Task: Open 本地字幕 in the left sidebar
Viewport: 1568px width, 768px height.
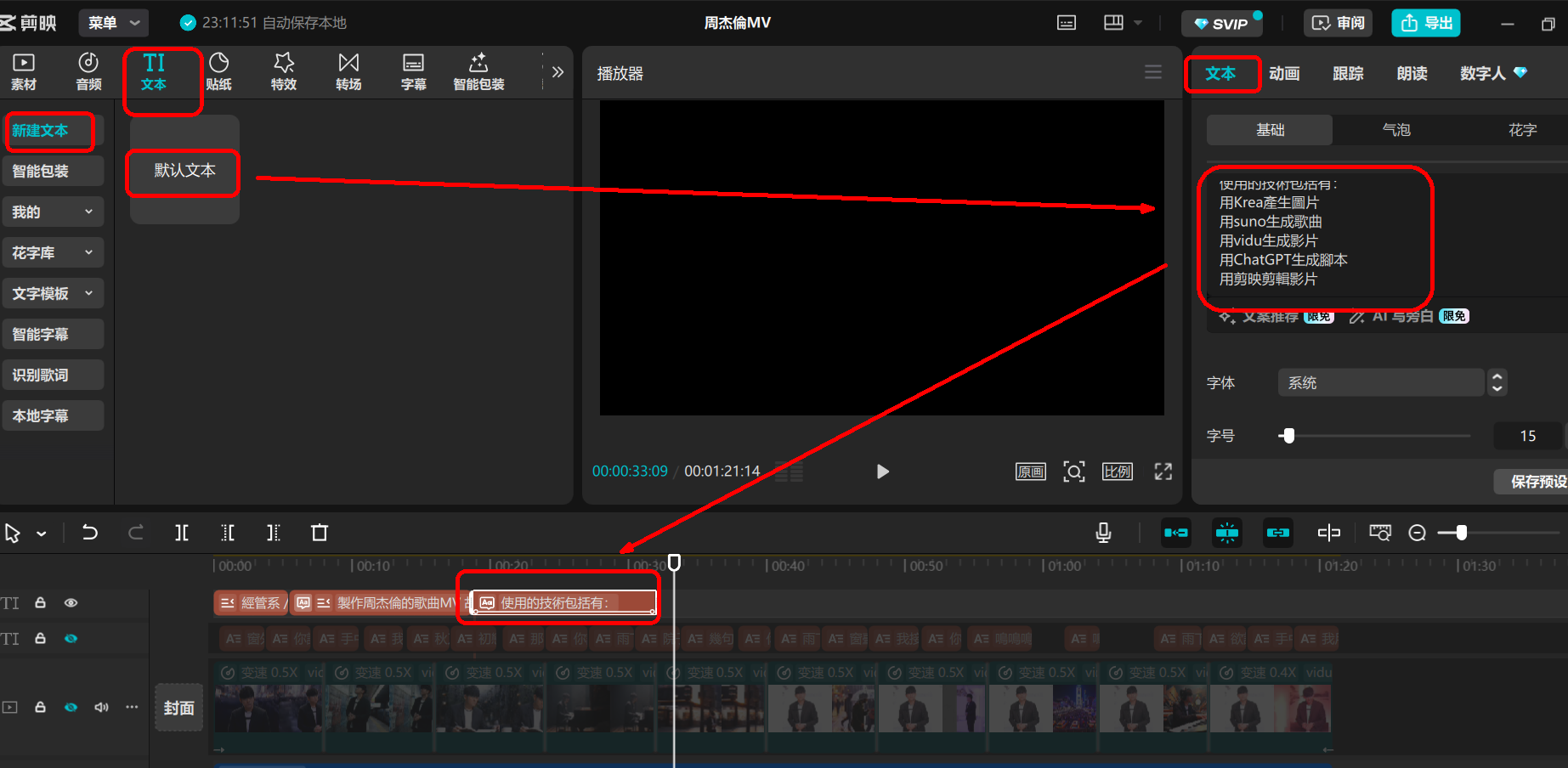Action: pos(53,415)
